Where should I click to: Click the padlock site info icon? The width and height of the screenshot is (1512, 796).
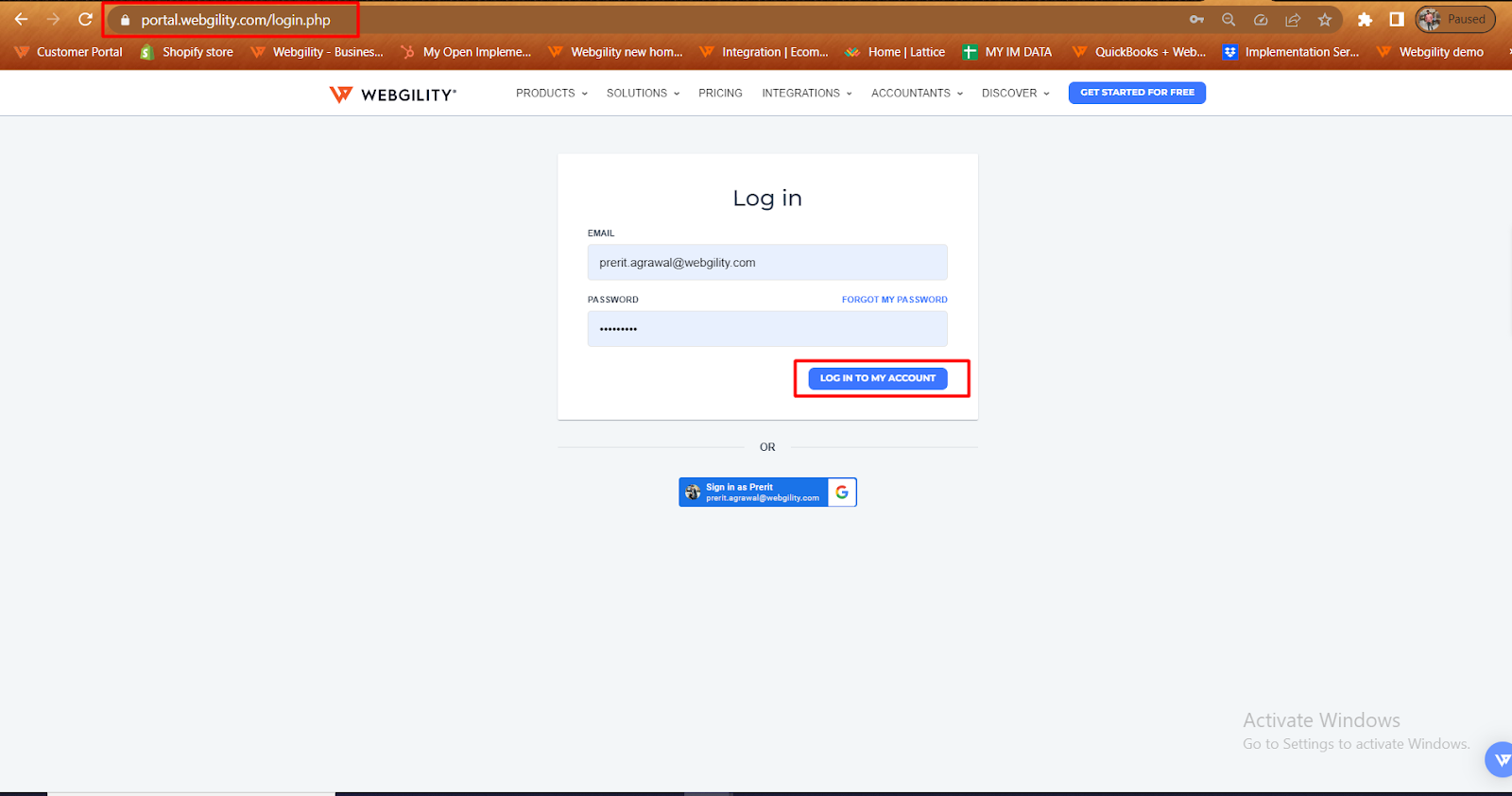tap(125, 20)
